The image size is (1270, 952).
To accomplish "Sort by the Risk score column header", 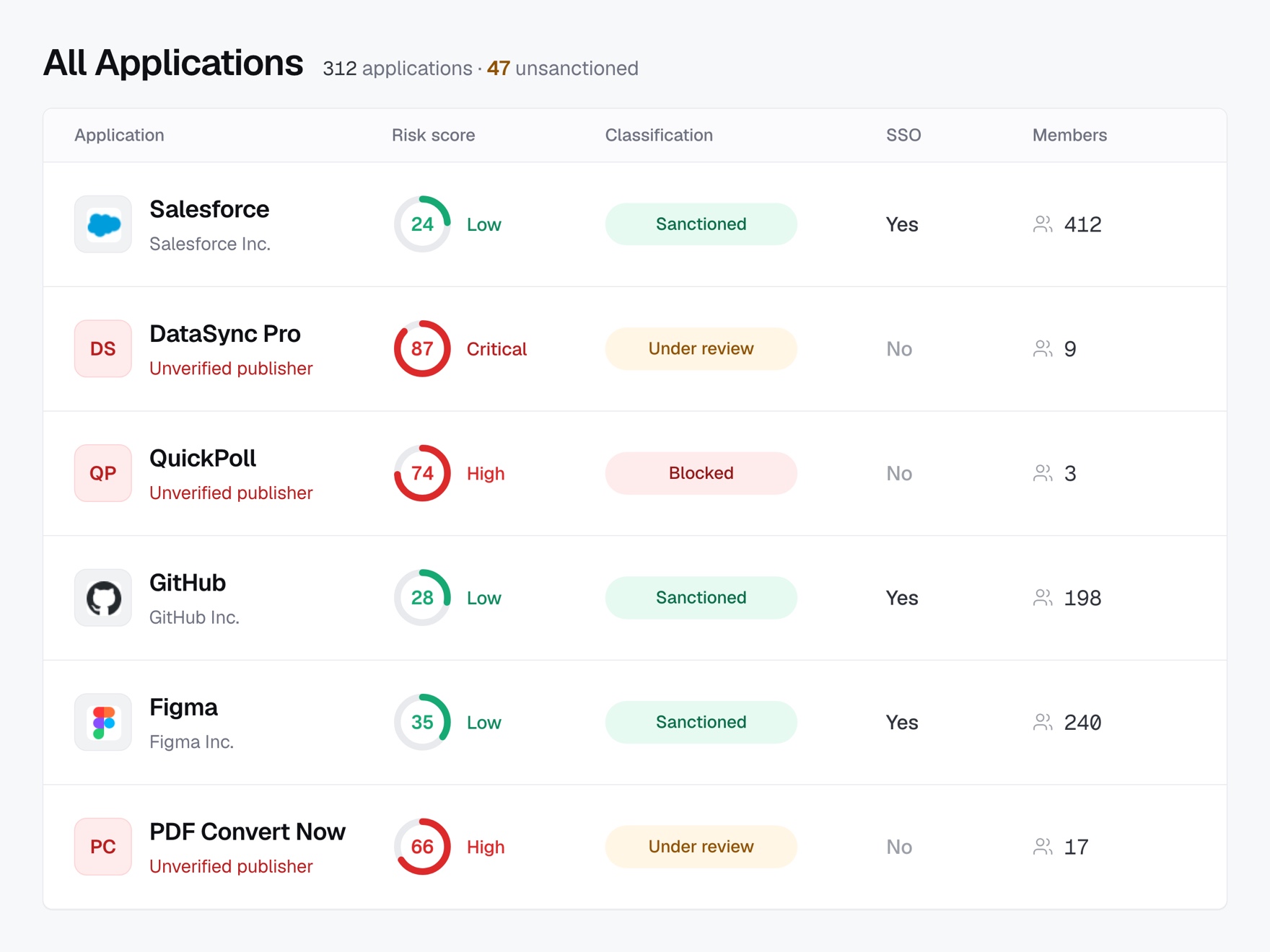I will 433,136.
